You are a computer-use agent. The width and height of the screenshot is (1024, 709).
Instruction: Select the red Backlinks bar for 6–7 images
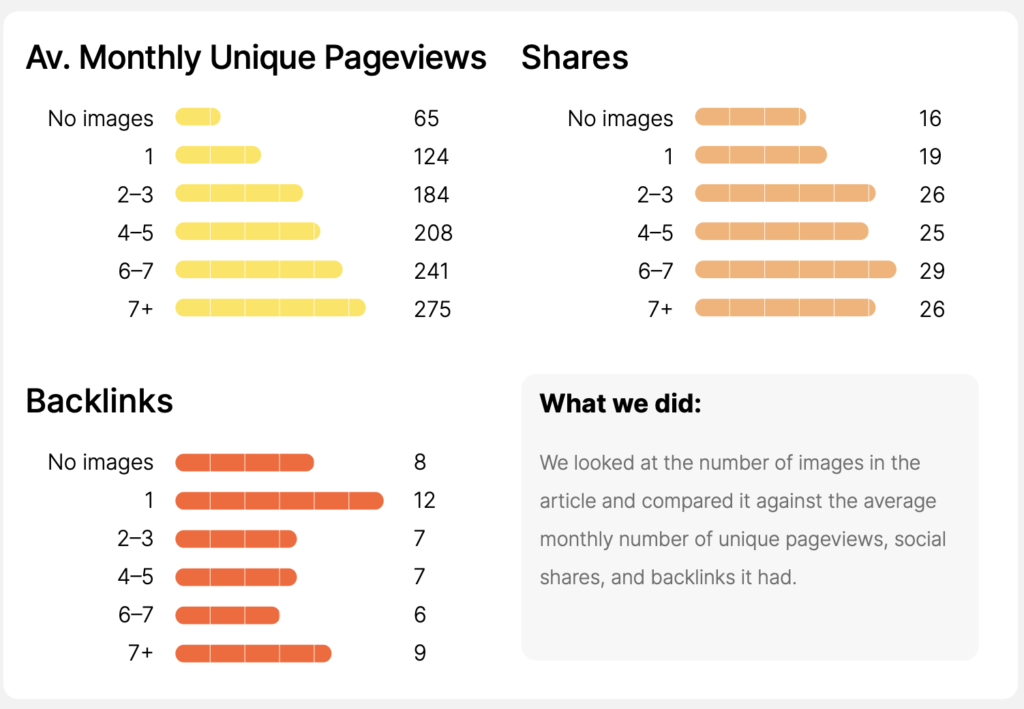[227, 615]
